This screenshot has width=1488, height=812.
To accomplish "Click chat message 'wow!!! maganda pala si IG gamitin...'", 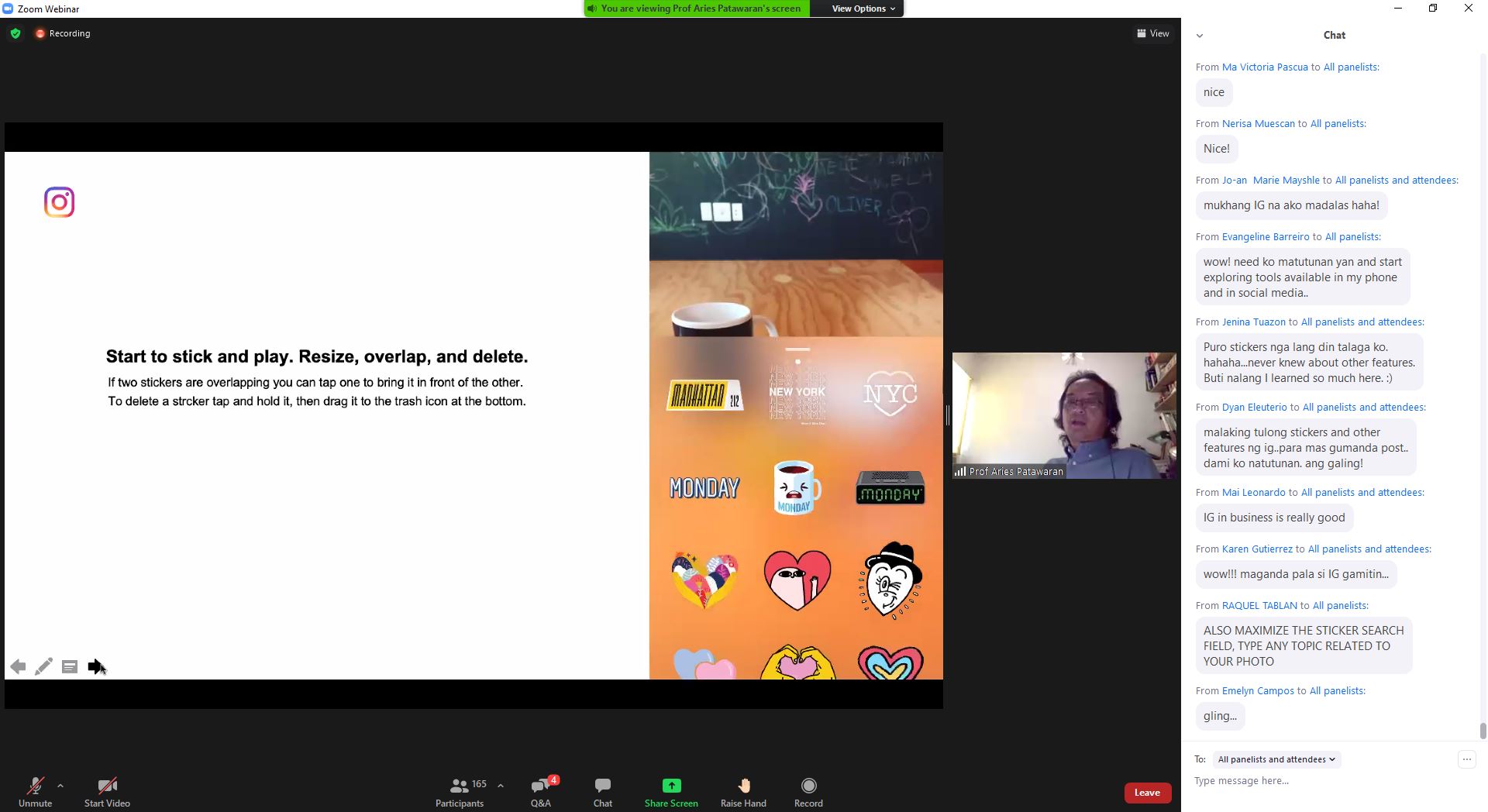I will pos(1296,574).
